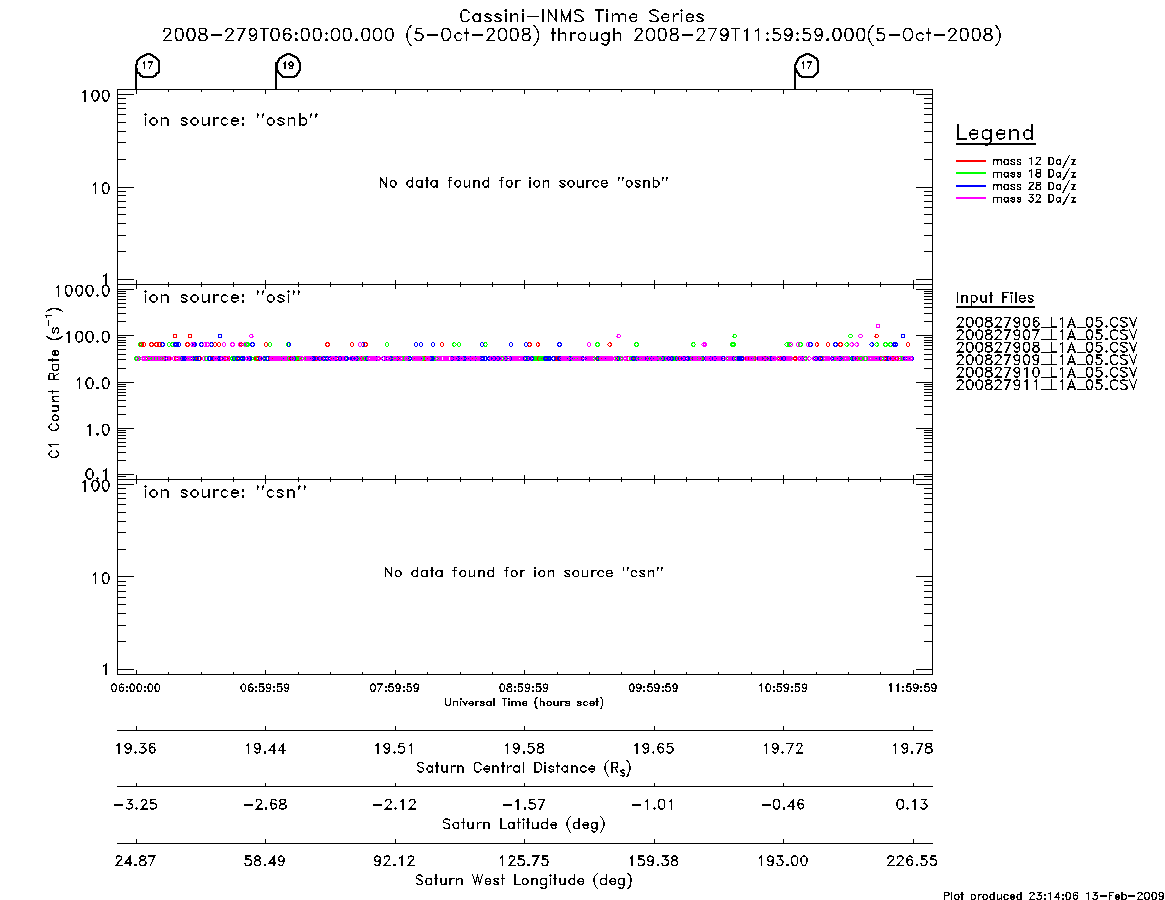Click the date range subtitle starting with 2008-279T06:00:00.000
Image resolution: width=1165 pixels, height=900 pixels.
[x=582, y=35]
